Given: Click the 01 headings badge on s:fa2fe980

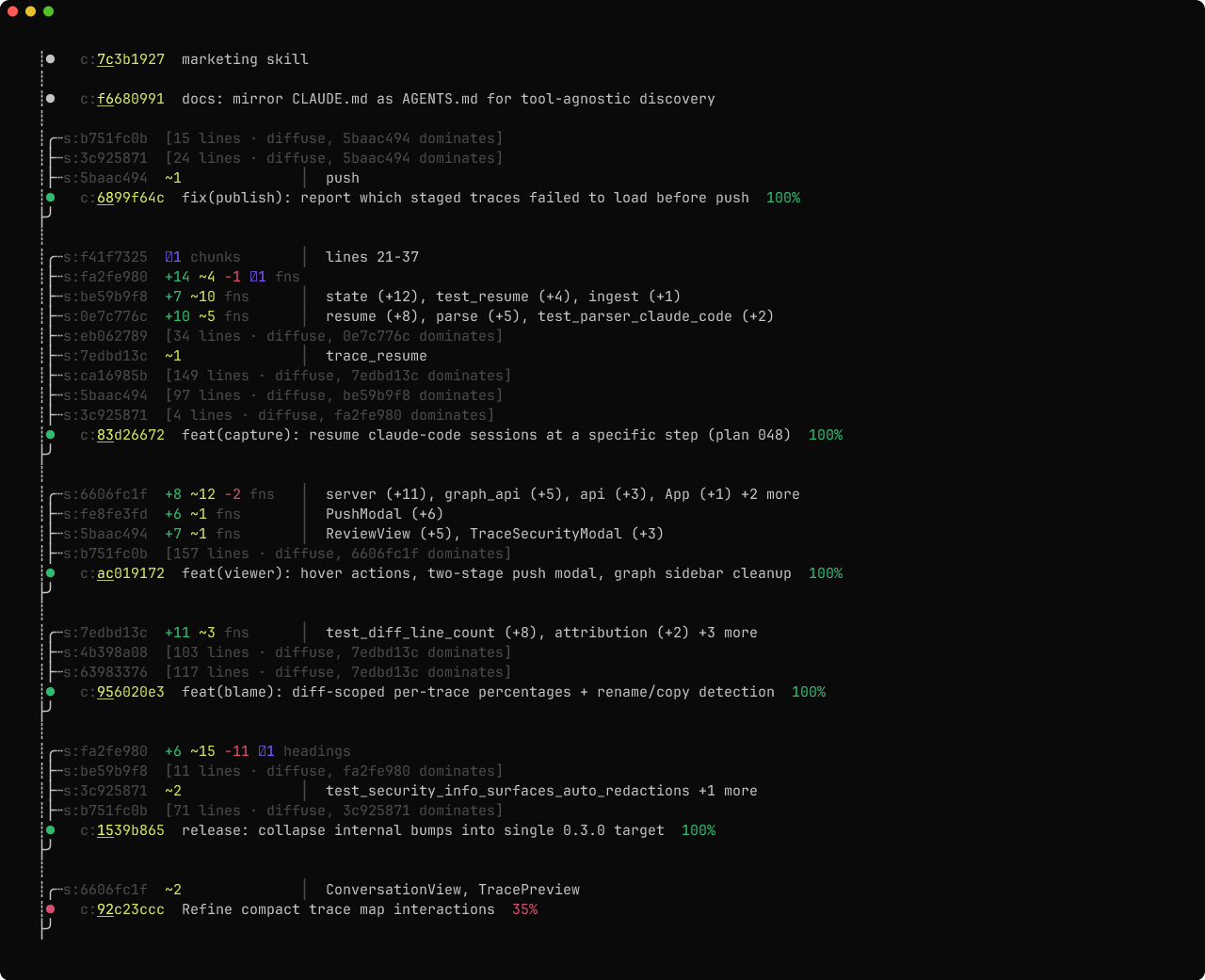Looking at the screenshot, I should 265,750.
